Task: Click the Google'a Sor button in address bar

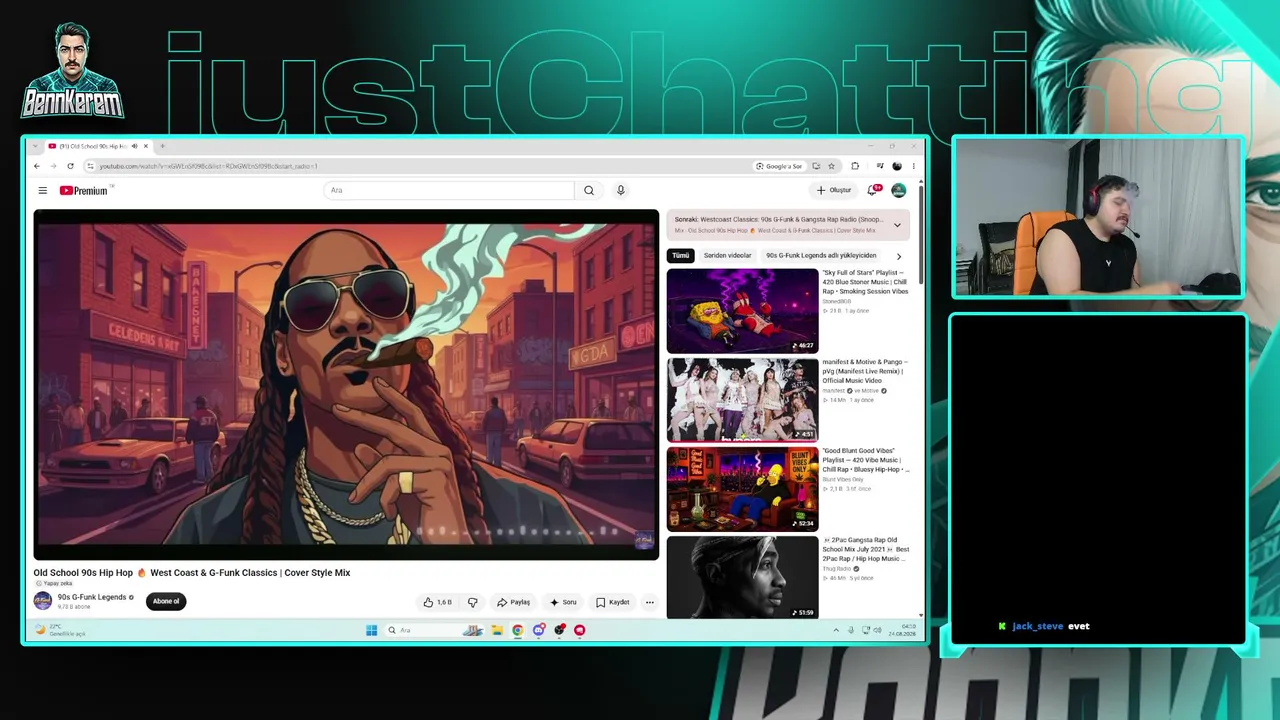Action: [x=779, y=166]
